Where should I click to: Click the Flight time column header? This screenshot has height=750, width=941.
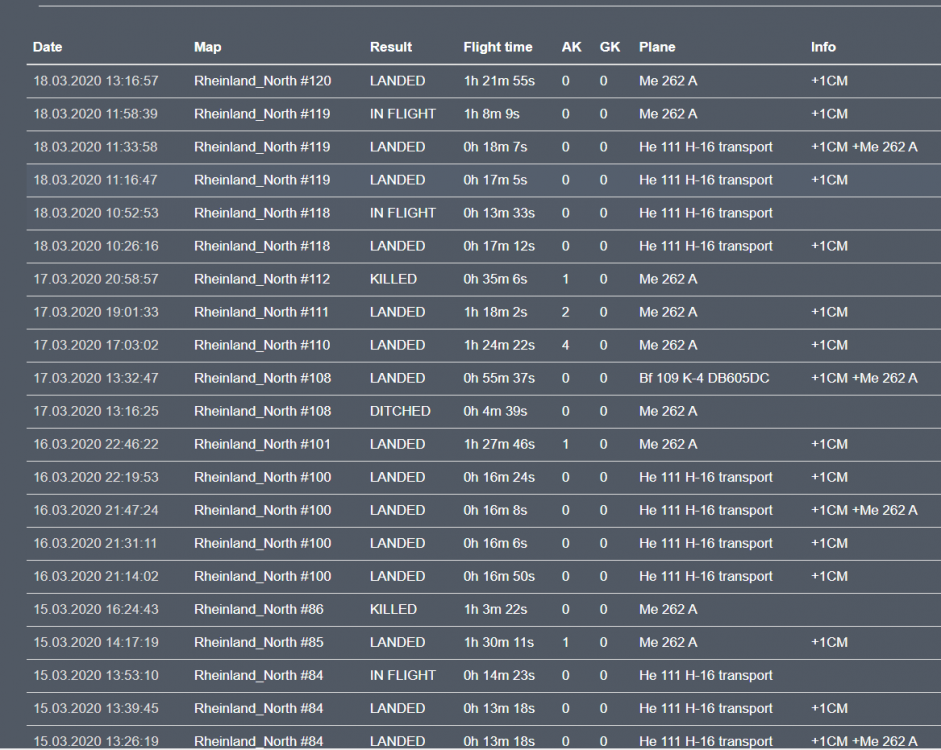(498, 47)
